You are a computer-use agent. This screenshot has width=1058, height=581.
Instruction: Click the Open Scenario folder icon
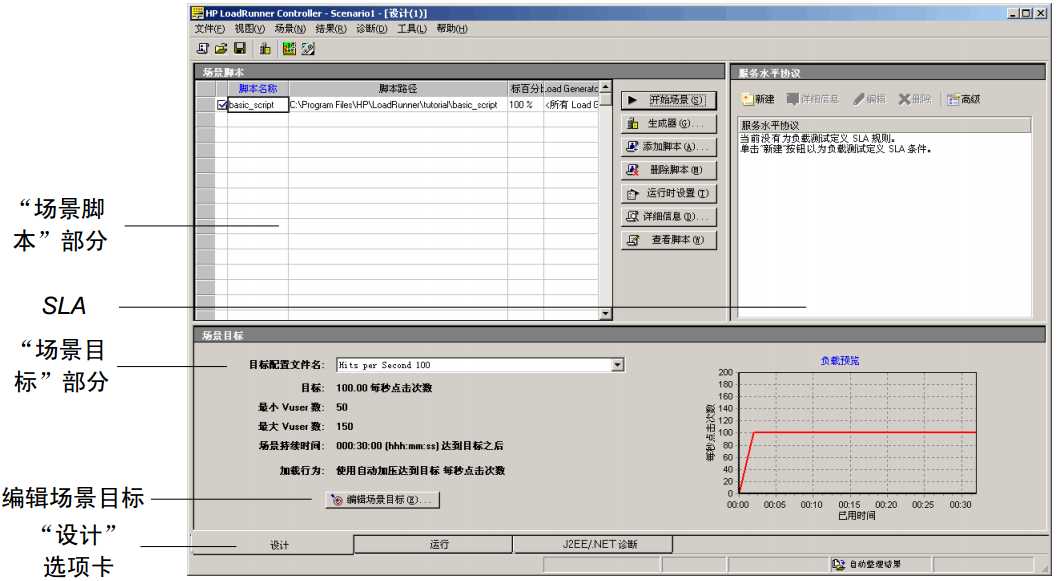[x=221, y=49]
